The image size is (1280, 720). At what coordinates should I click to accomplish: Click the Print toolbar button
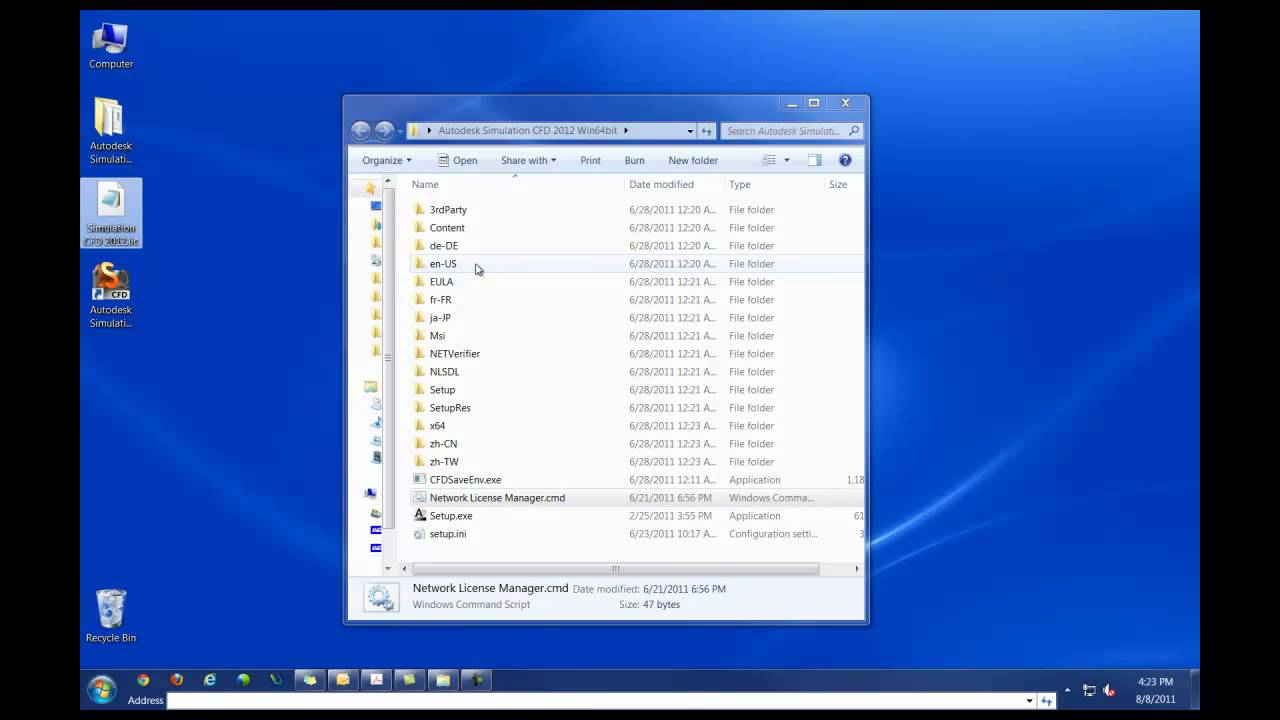[x=590, y=160]
